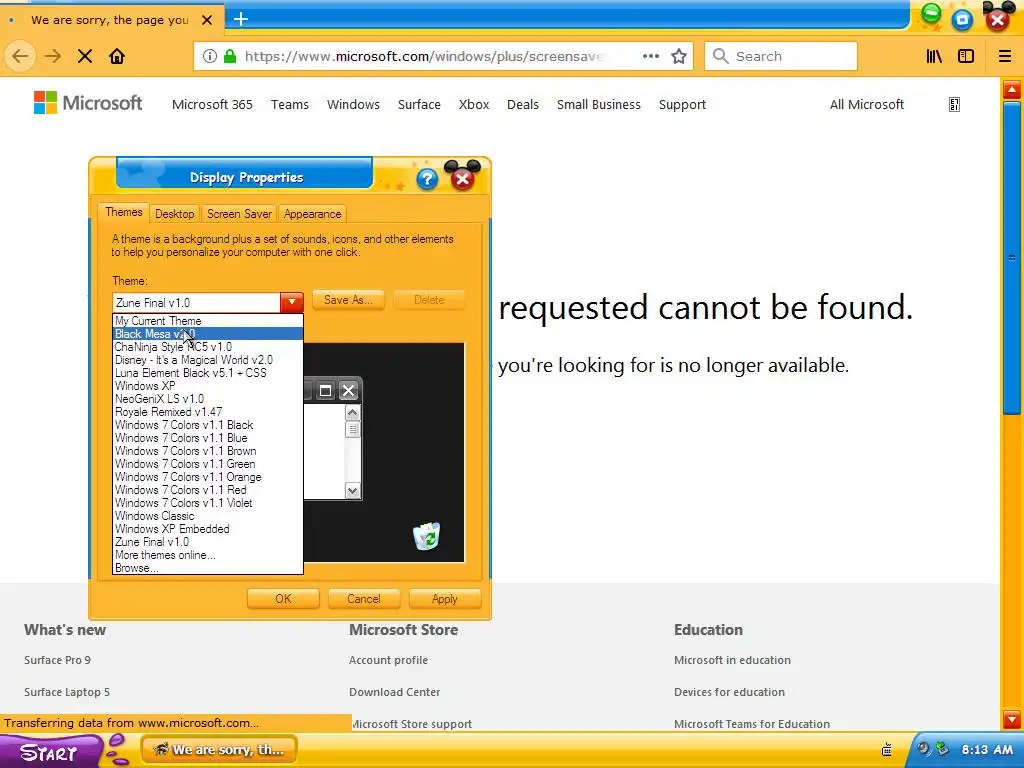Select 'Luna Element Black v5.1 + CSS'
1024x768 pixels.
tap(208, 373)
